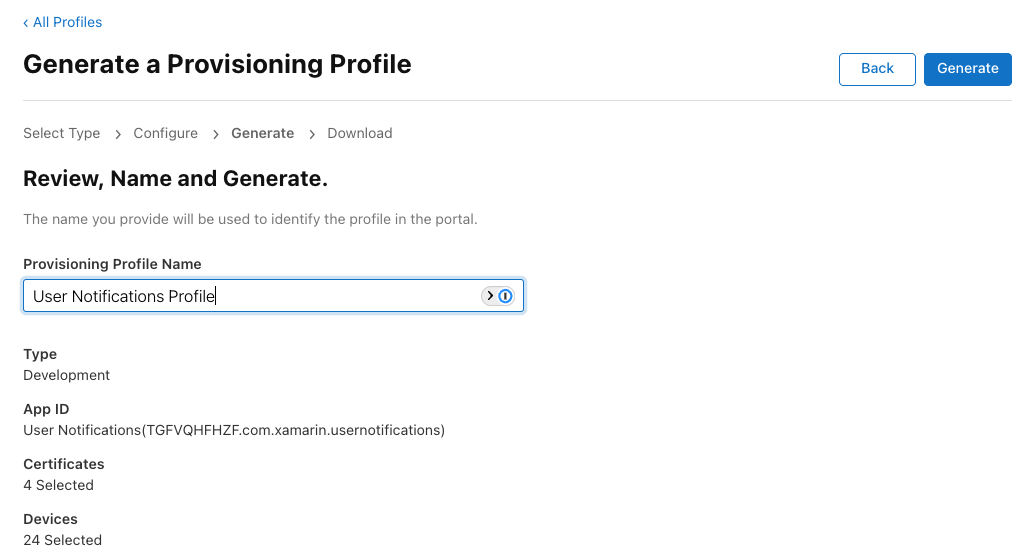Click the 24 Selected devices value

[x=63, y=540]
